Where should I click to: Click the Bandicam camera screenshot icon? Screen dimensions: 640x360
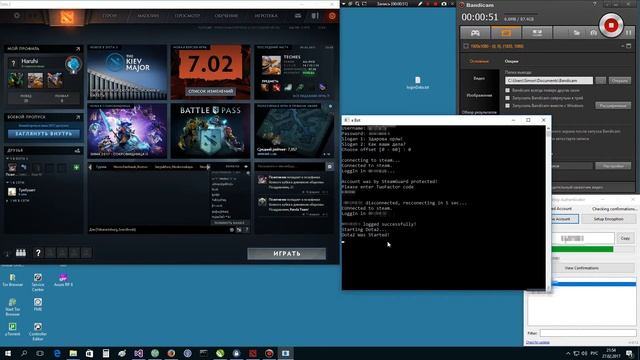click(593, 33)
